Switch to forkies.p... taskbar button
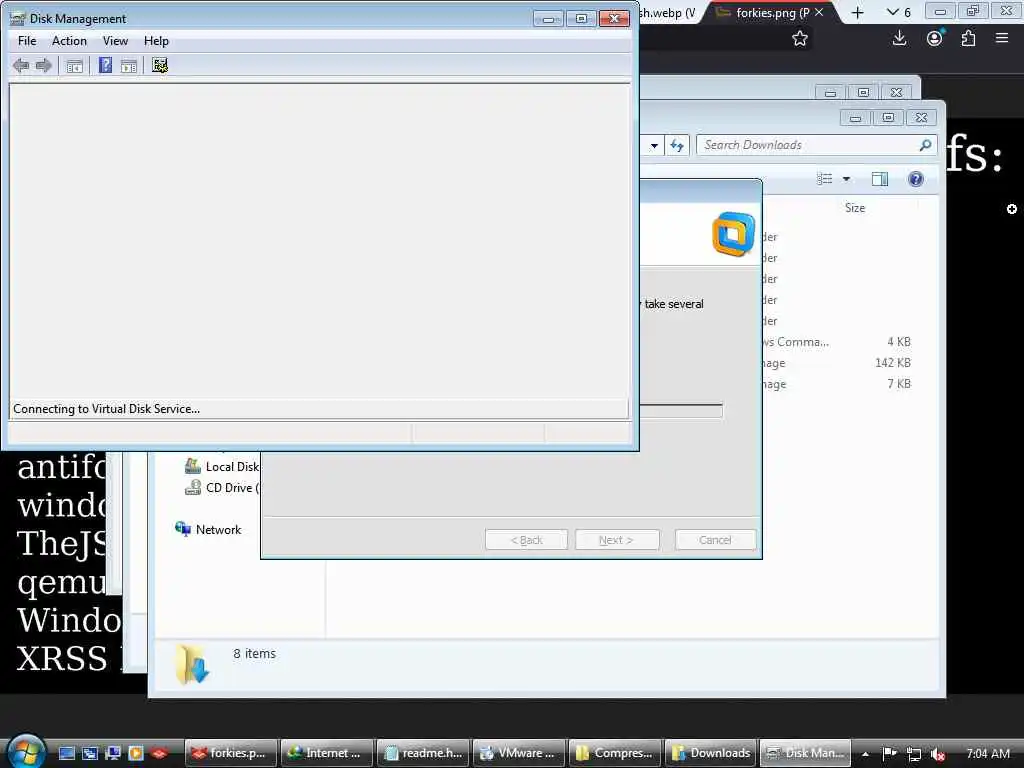1024x768 pixels. tap(231, 753)
